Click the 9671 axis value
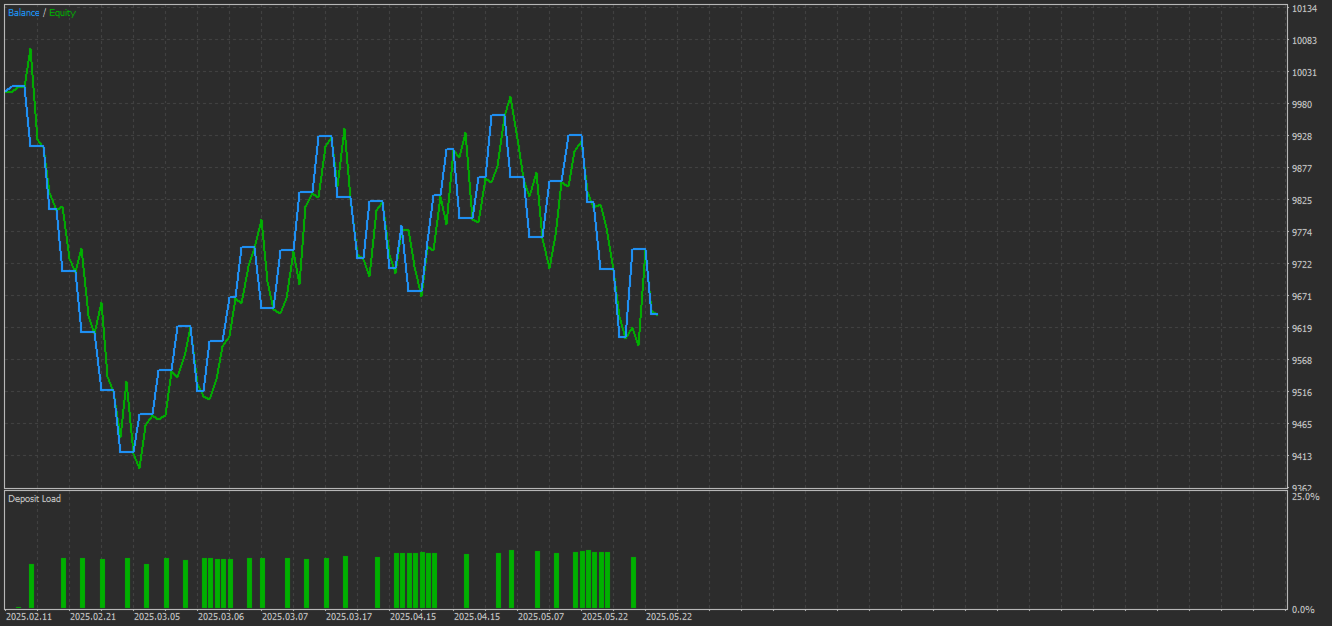 (x=1303, y=297)
